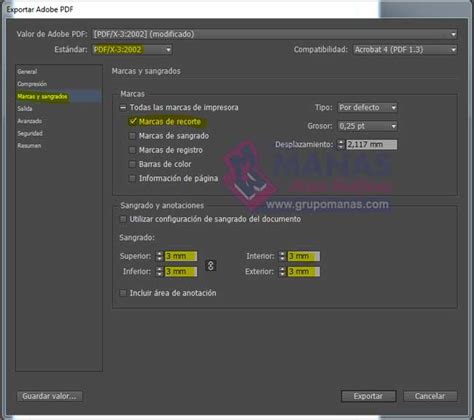The width and height of the screenshot is (474, 420).
Task: Click the Exportar button
Action: tap(368, 396)
